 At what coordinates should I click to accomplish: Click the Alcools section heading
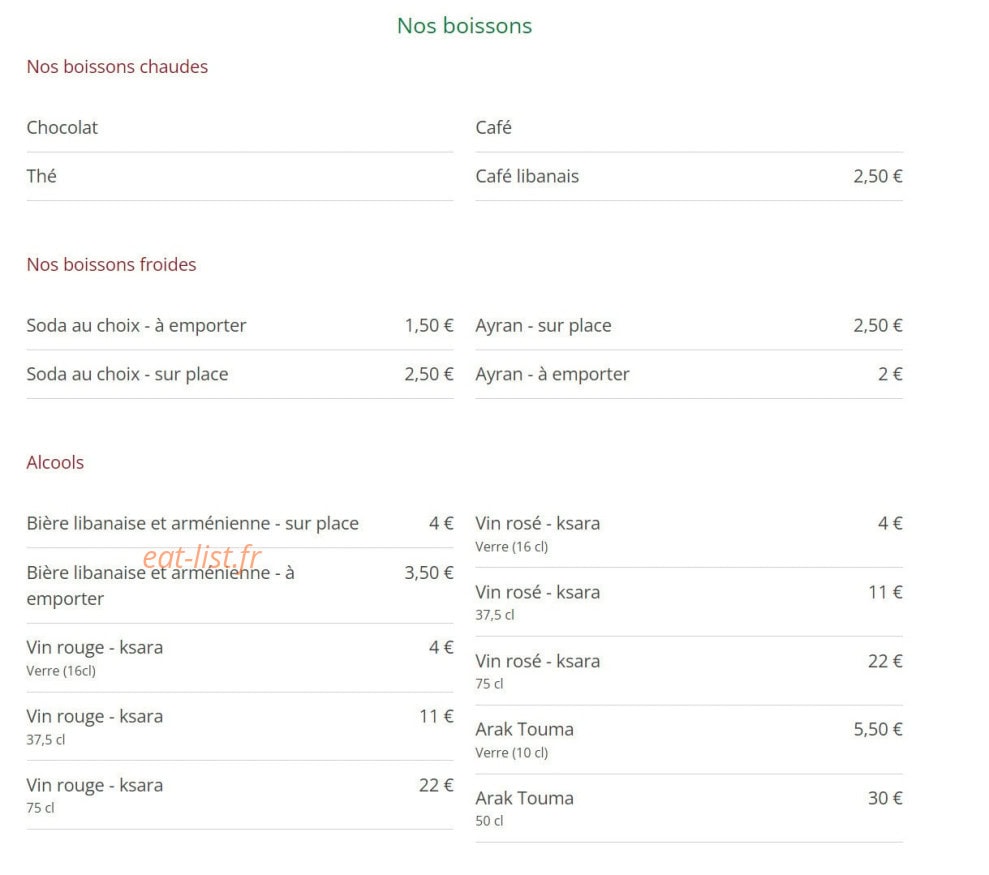(55, 462)
